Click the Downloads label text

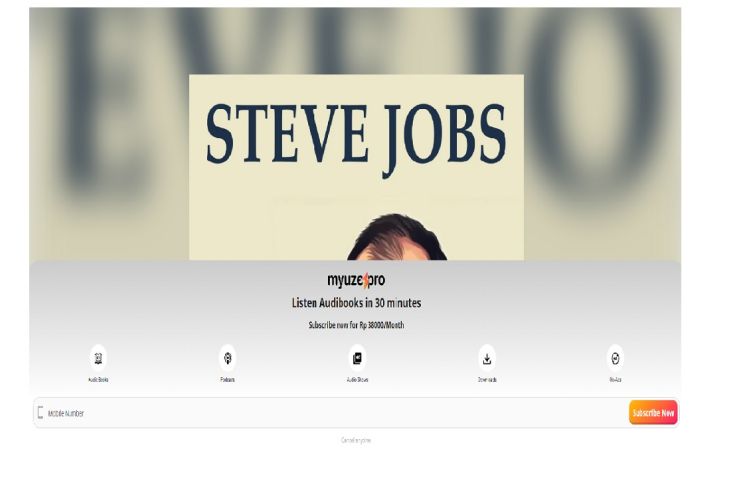pyautogui.click(x=487, y=380)
